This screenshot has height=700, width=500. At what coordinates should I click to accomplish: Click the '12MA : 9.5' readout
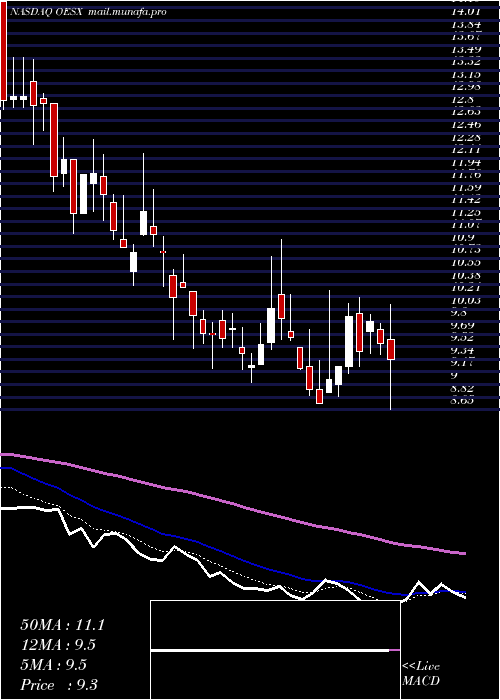pos(58,645)
